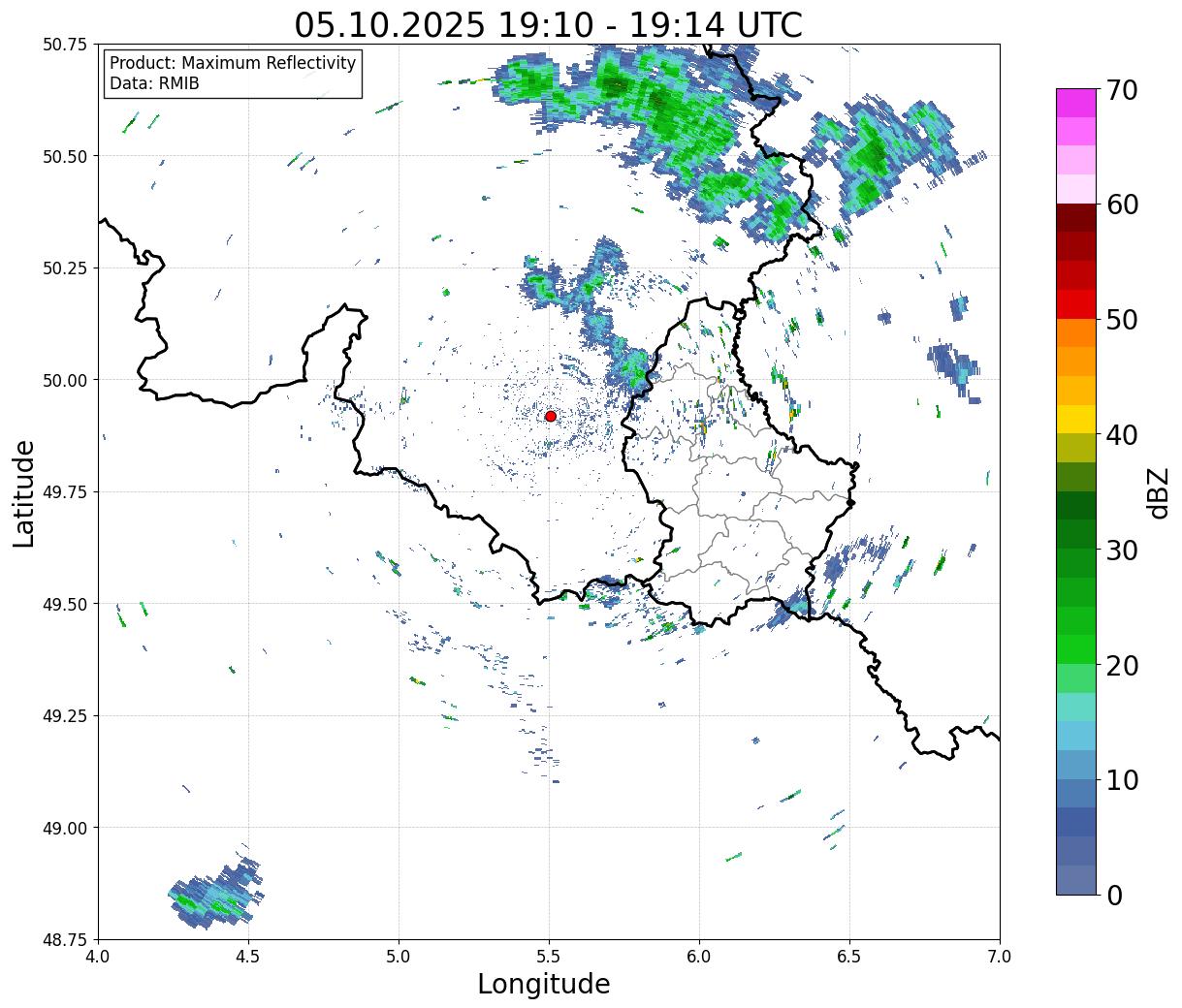Click the colorbar tick label '10'
The image size is (1182, 1008).
[x=1121, y=780]
